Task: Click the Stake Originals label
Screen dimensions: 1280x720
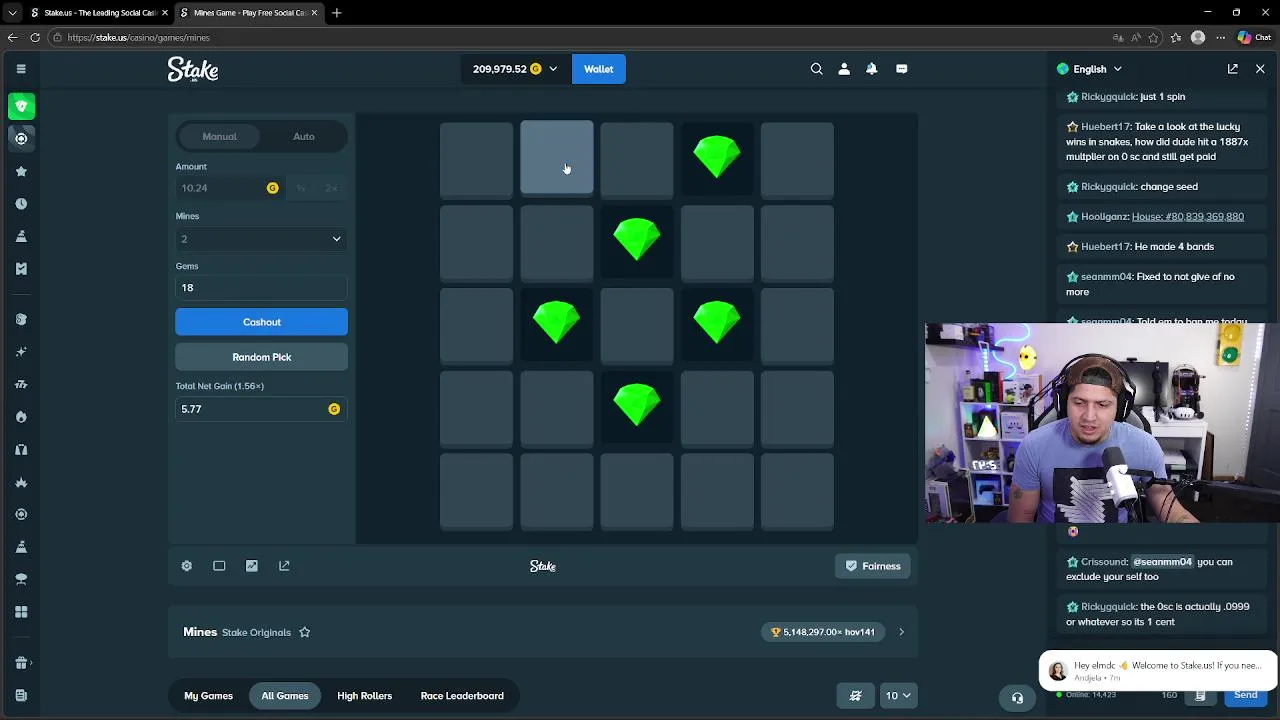Action: (256, 632)
